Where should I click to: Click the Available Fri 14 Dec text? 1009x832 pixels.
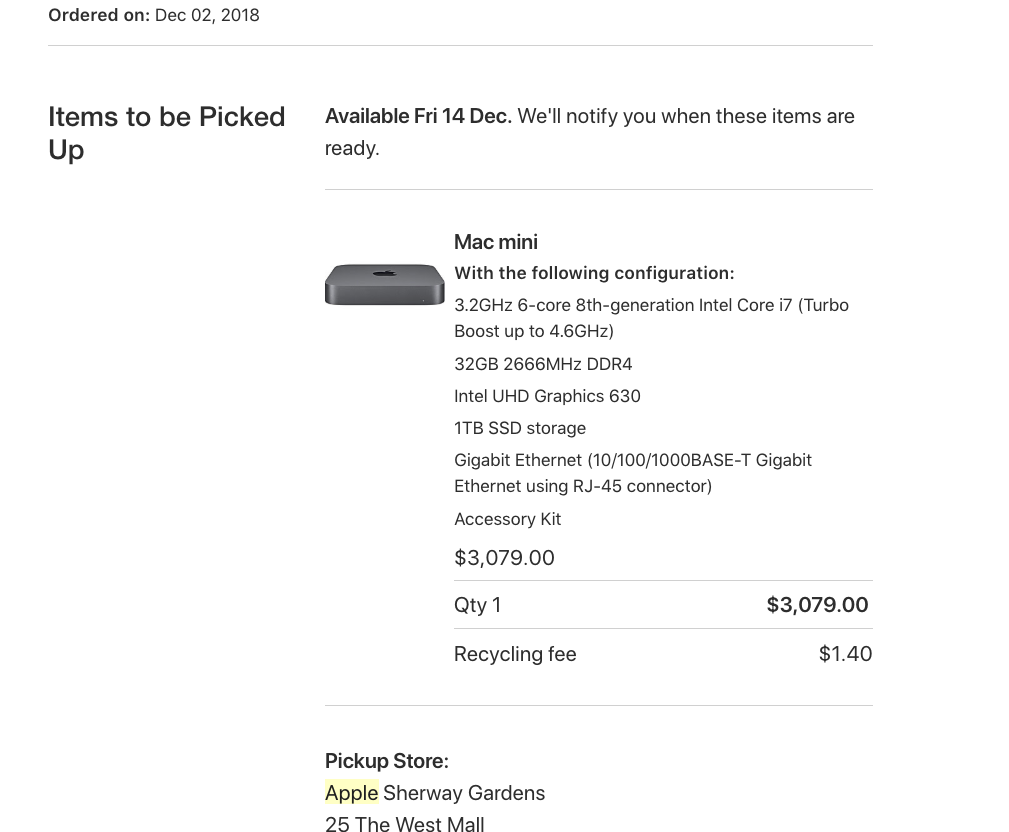(x=418, y=116)
